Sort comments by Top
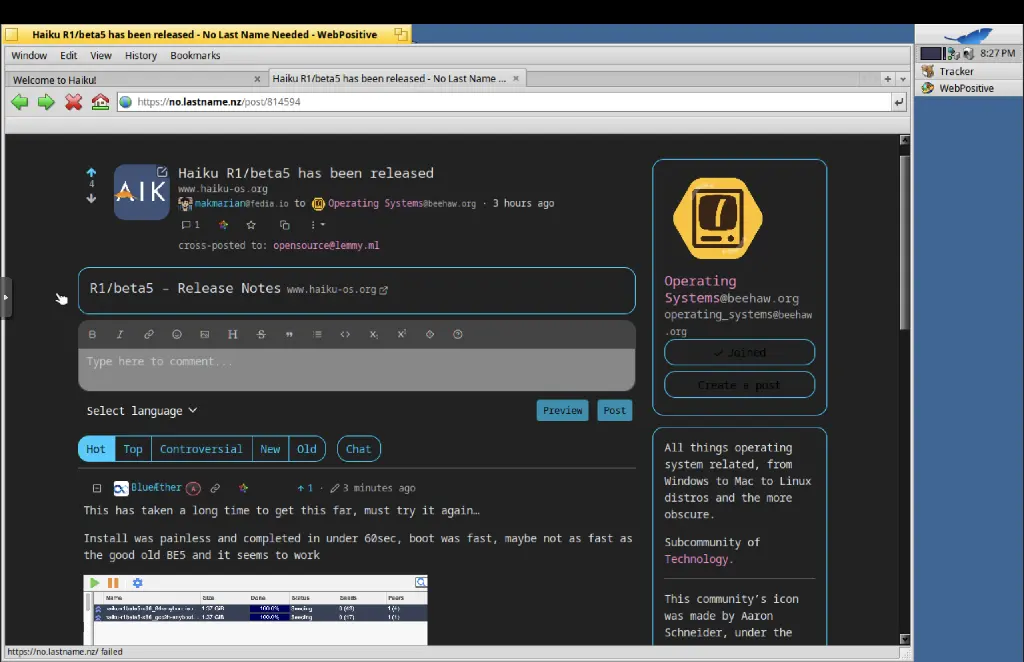This screenshot has width=1024, height=662. tap(133, 449)
